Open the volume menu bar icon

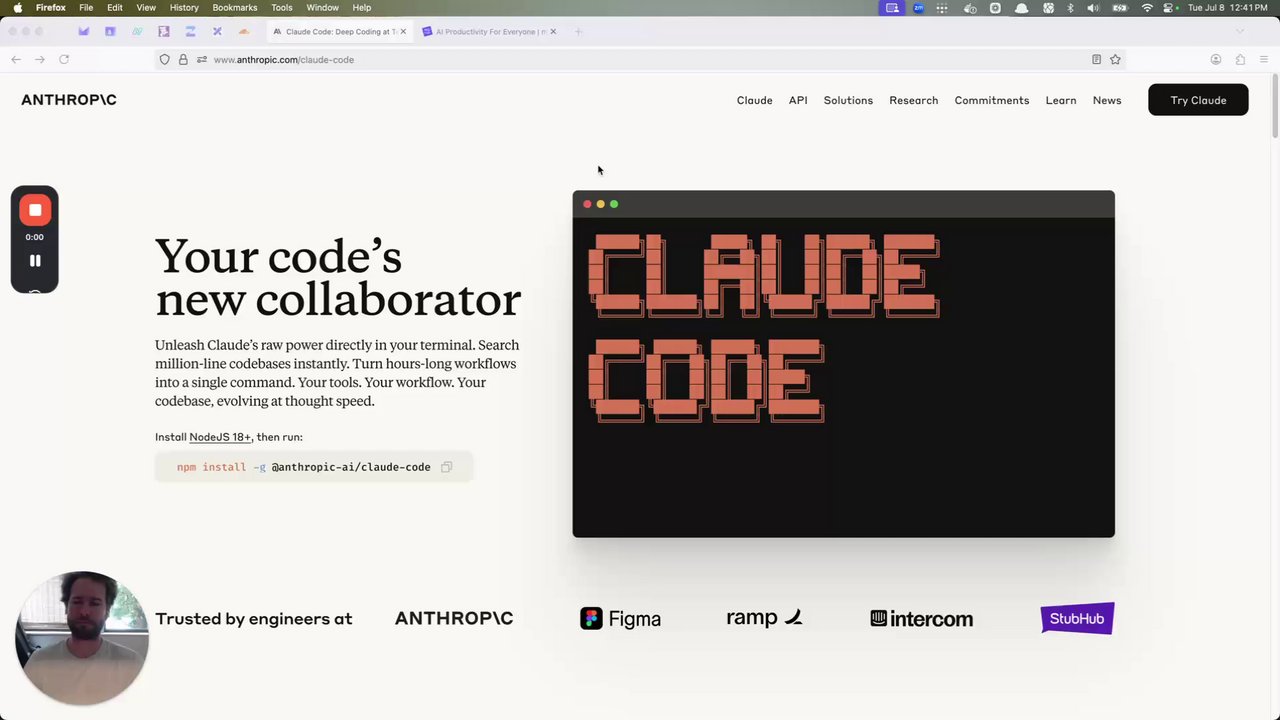(x=1093, y=7)
